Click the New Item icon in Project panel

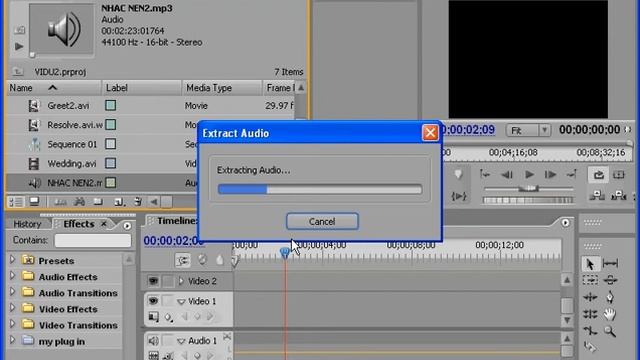pos(119,202)
